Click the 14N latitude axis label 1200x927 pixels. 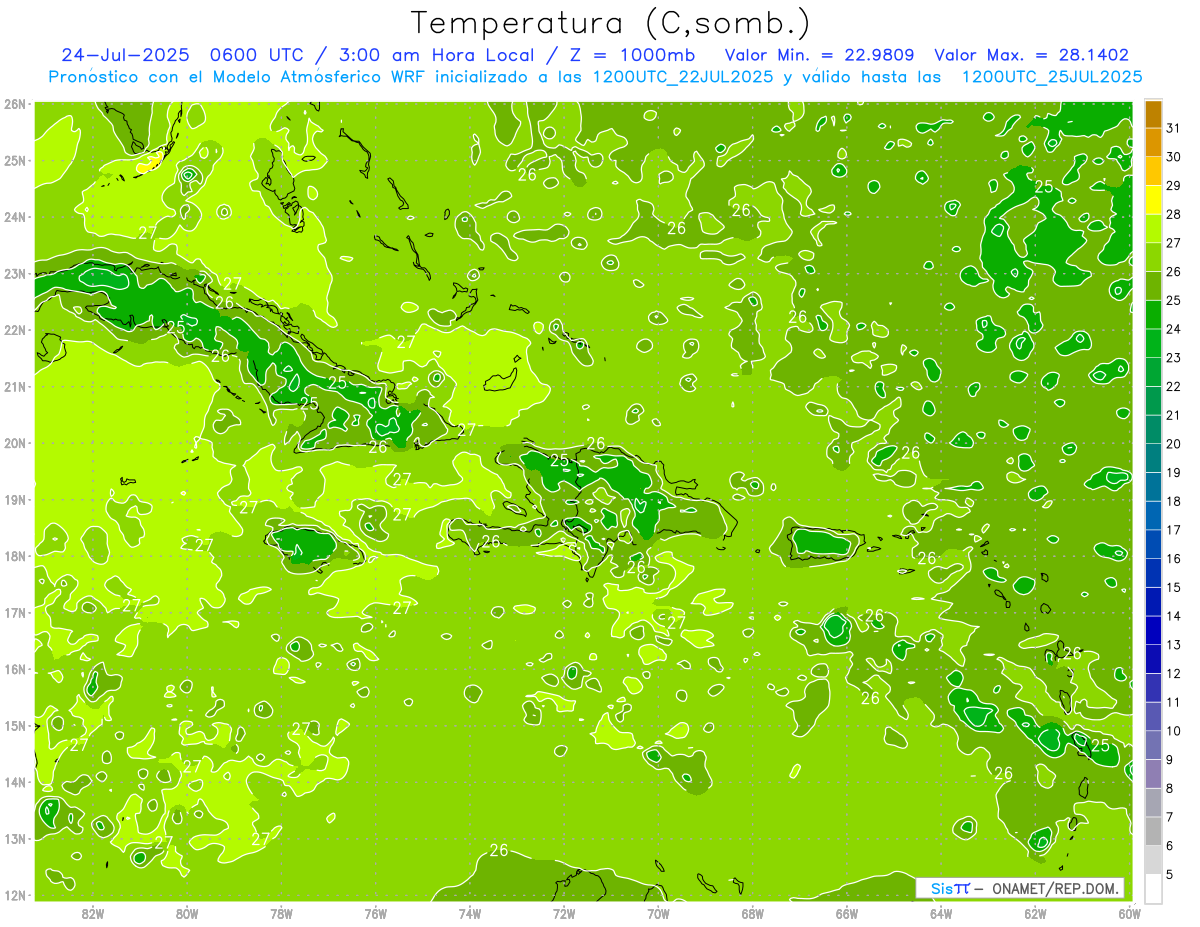click(x=15, y=782)
